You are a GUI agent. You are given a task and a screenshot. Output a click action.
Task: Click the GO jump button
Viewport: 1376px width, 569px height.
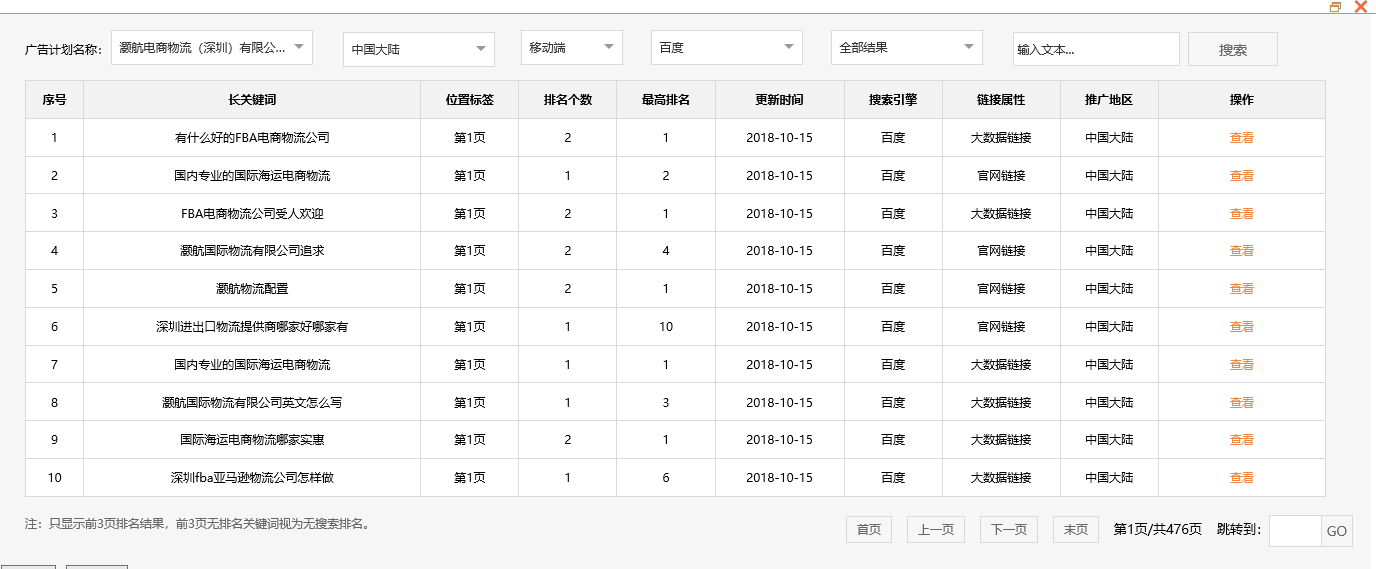[1337, 531]
